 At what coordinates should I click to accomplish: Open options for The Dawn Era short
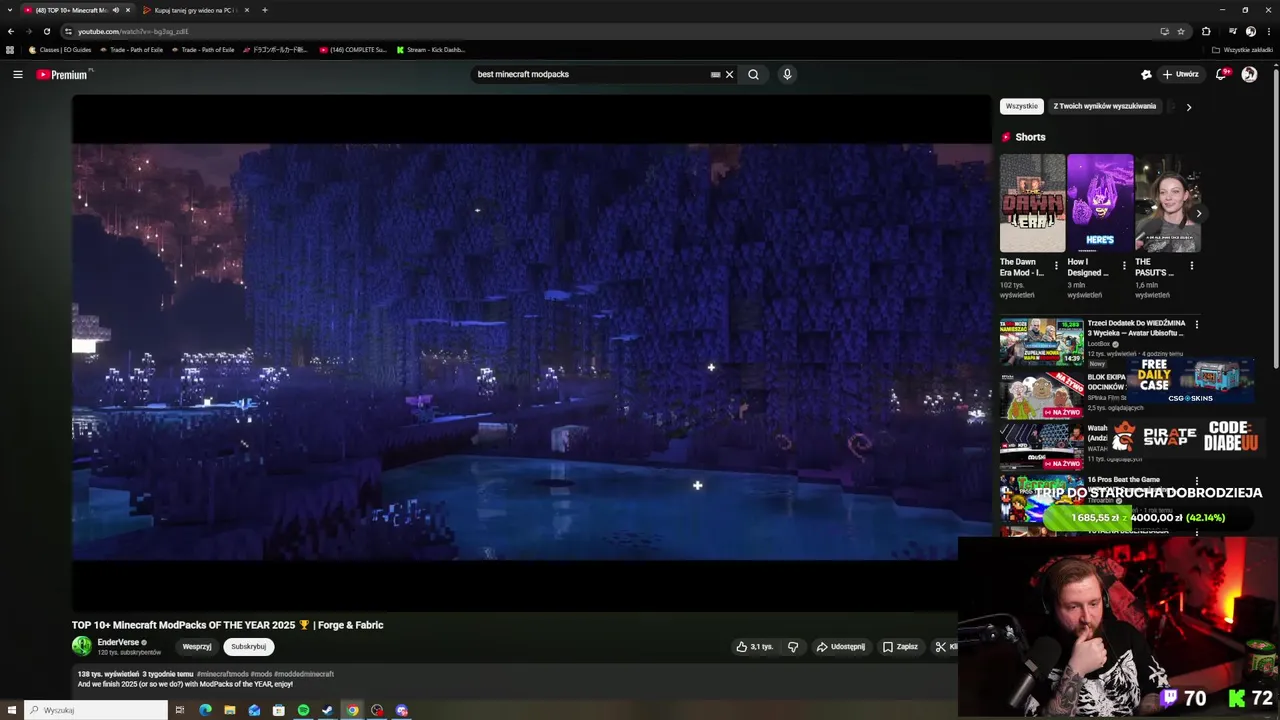pos(1056,266)
